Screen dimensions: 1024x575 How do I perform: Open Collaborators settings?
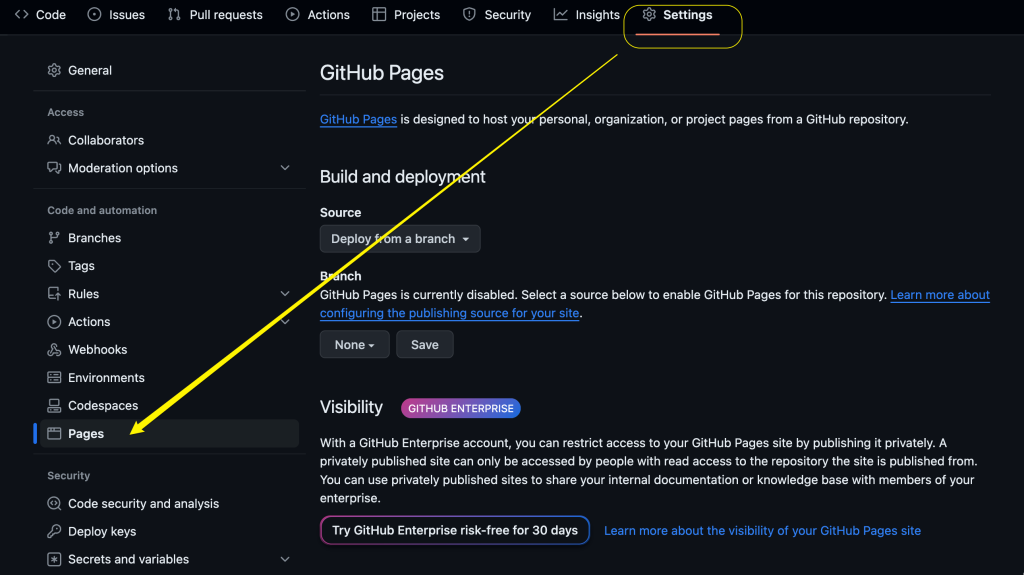pyautogui.click(x=169, y=140)
